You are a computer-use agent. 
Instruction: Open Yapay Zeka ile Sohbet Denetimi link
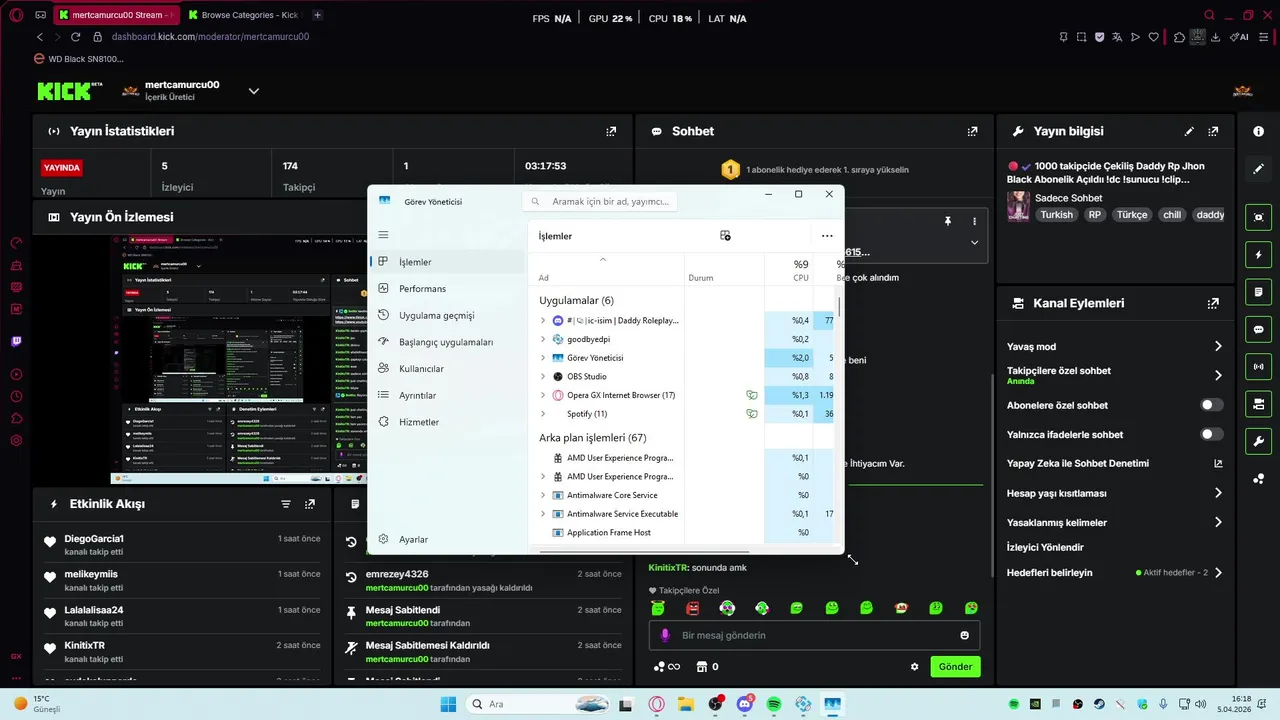[1115, 463]
